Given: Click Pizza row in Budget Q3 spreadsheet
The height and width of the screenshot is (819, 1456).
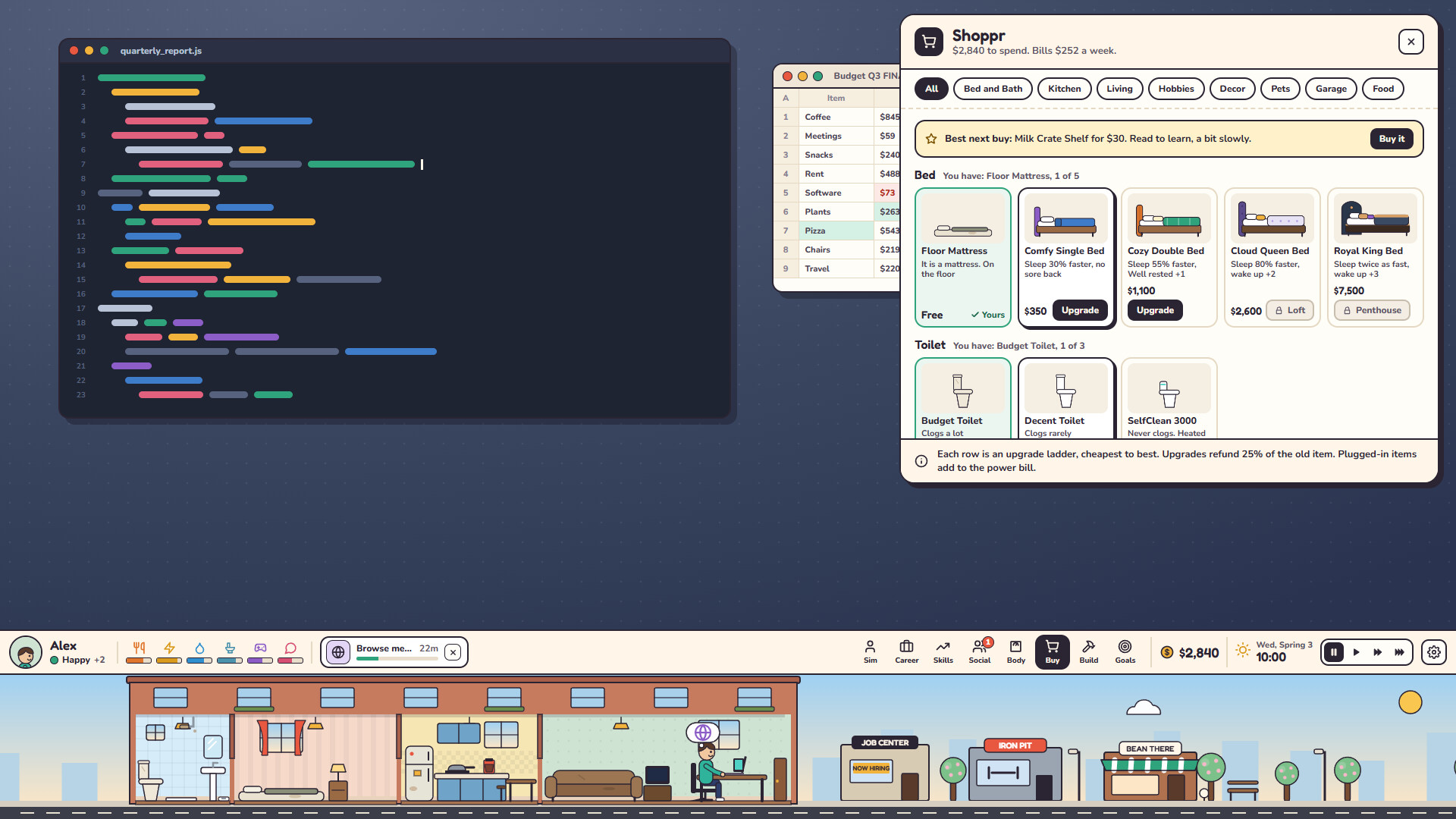Looking at the screenshot, I should pos(836,231).
